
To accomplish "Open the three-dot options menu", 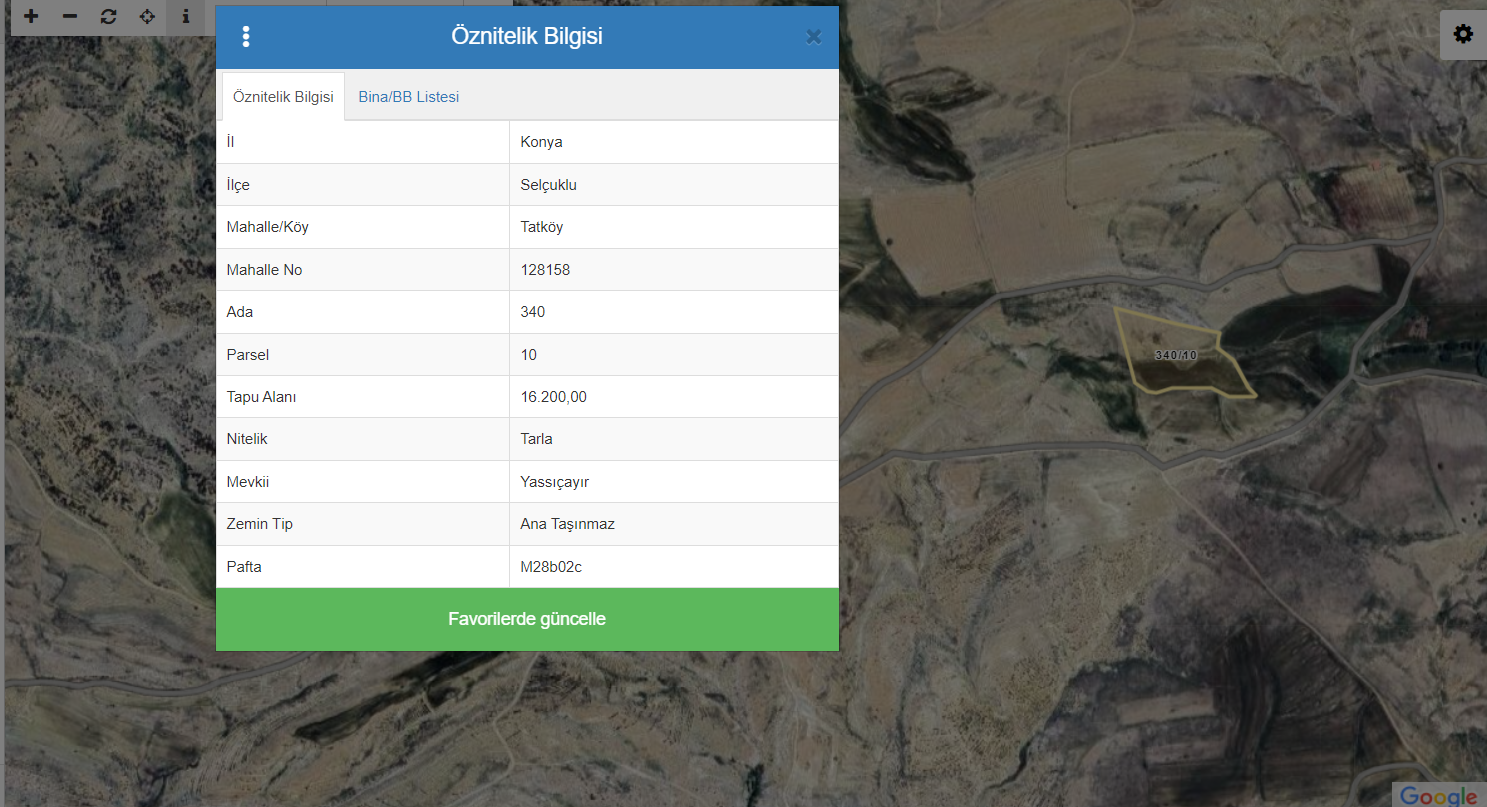I will click(x=246, y=37).
